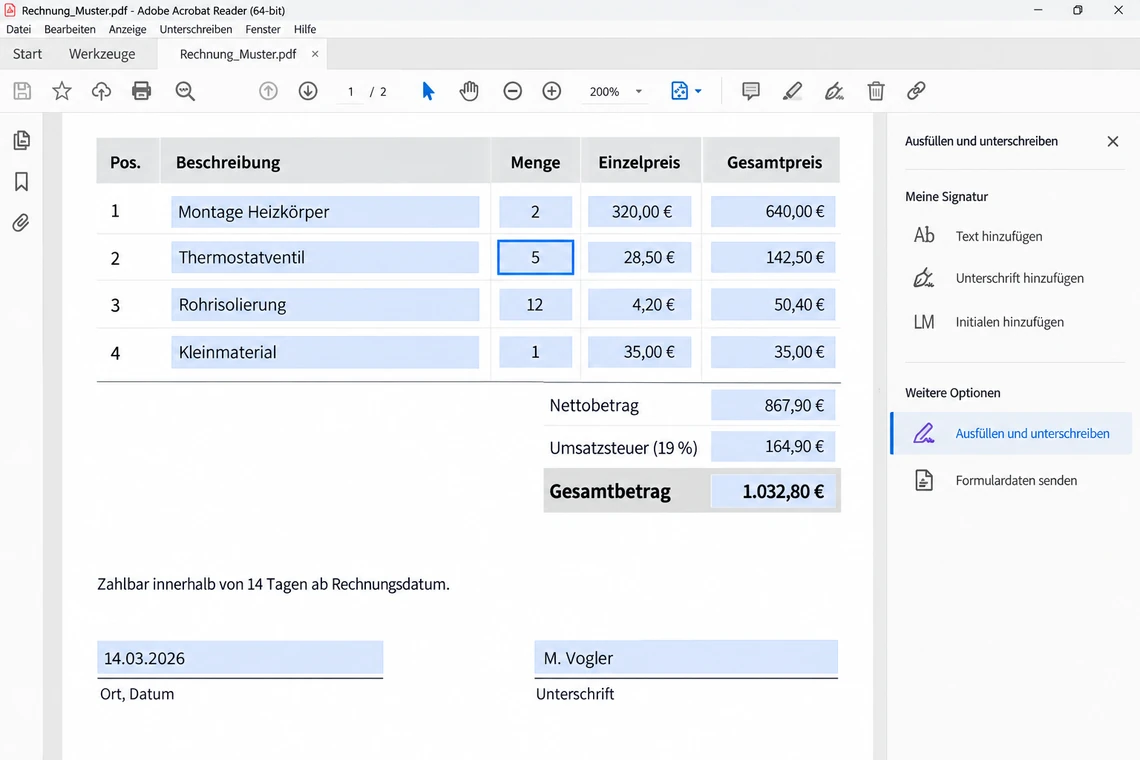Screen dimensions: 1140x760
Task: Open the find text magnifier icon
Action: pos(185,91)
